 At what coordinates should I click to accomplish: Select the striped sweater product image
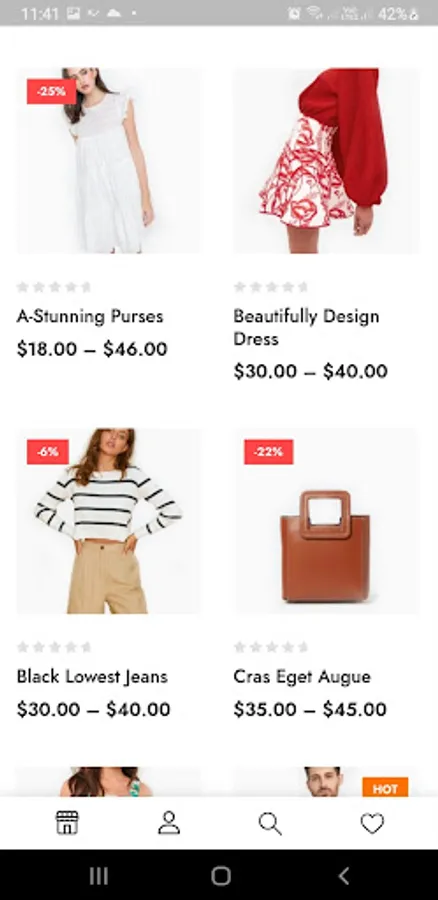[x=109, y=521]
